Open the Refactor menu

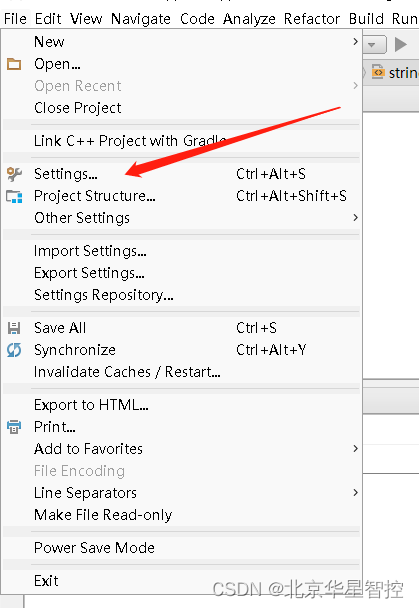pos(312,19)
